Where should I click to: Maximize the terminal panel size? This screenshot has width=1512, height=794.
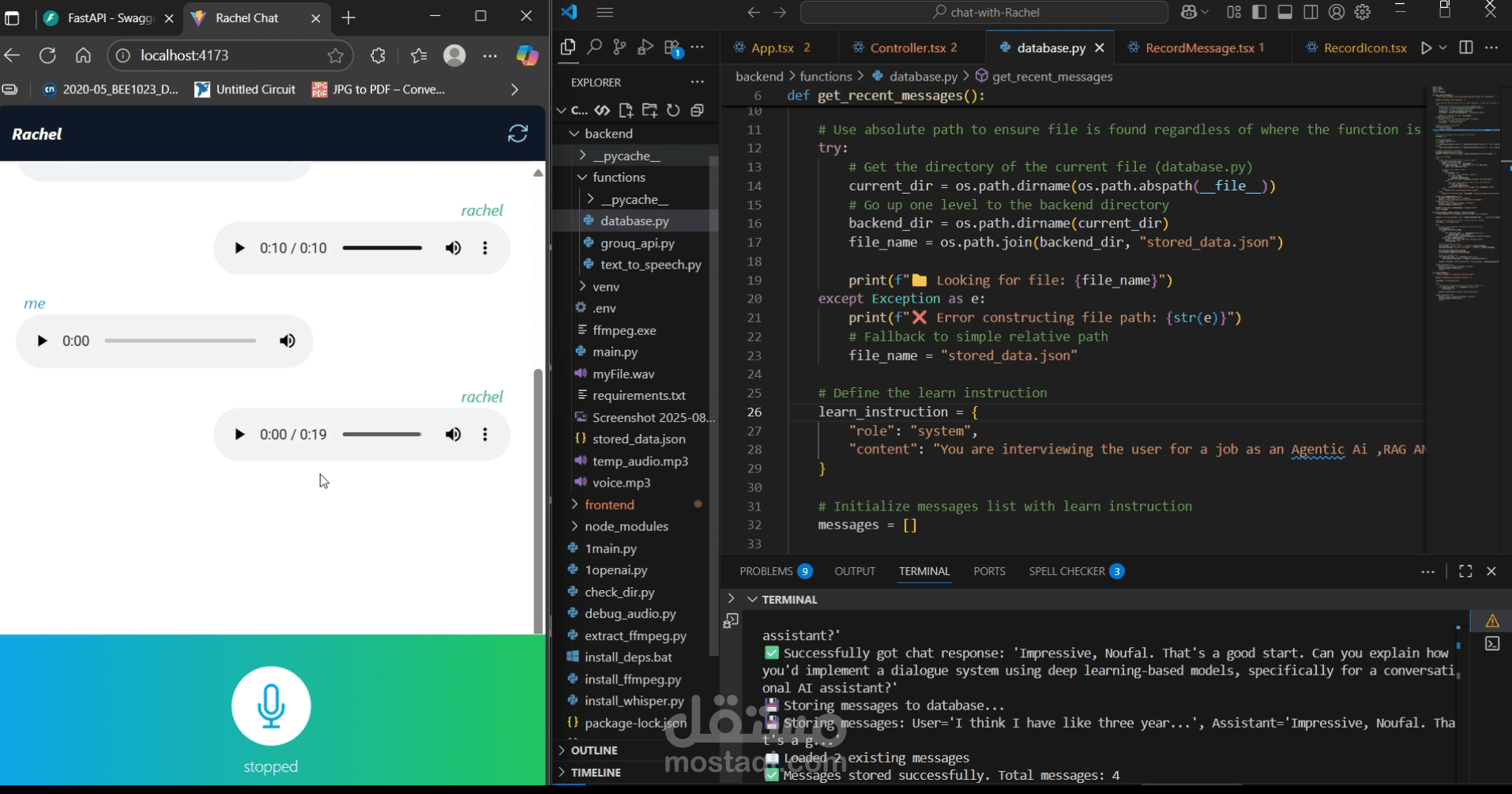pyautogui.click(x=1465, y=571)
